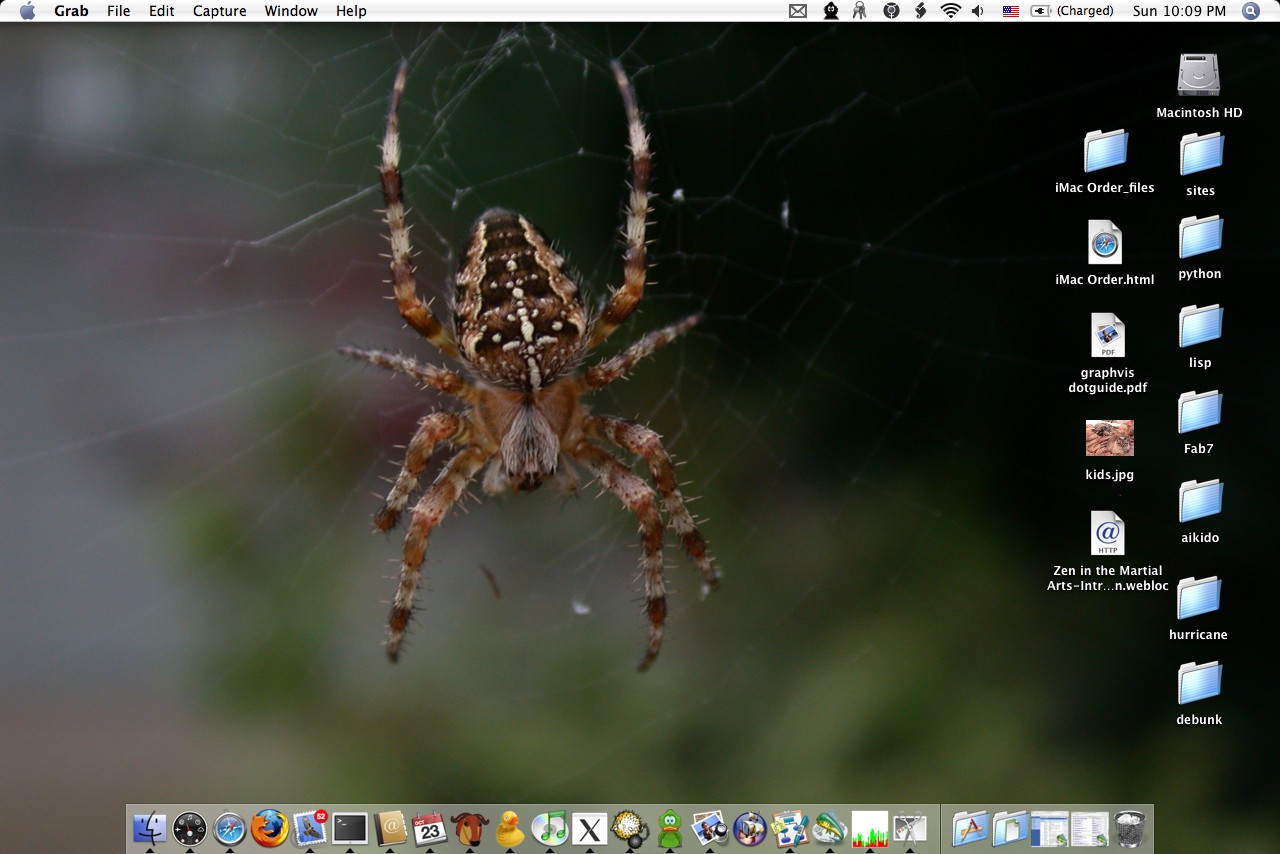Click the battery Charged status

point(1072,11)
